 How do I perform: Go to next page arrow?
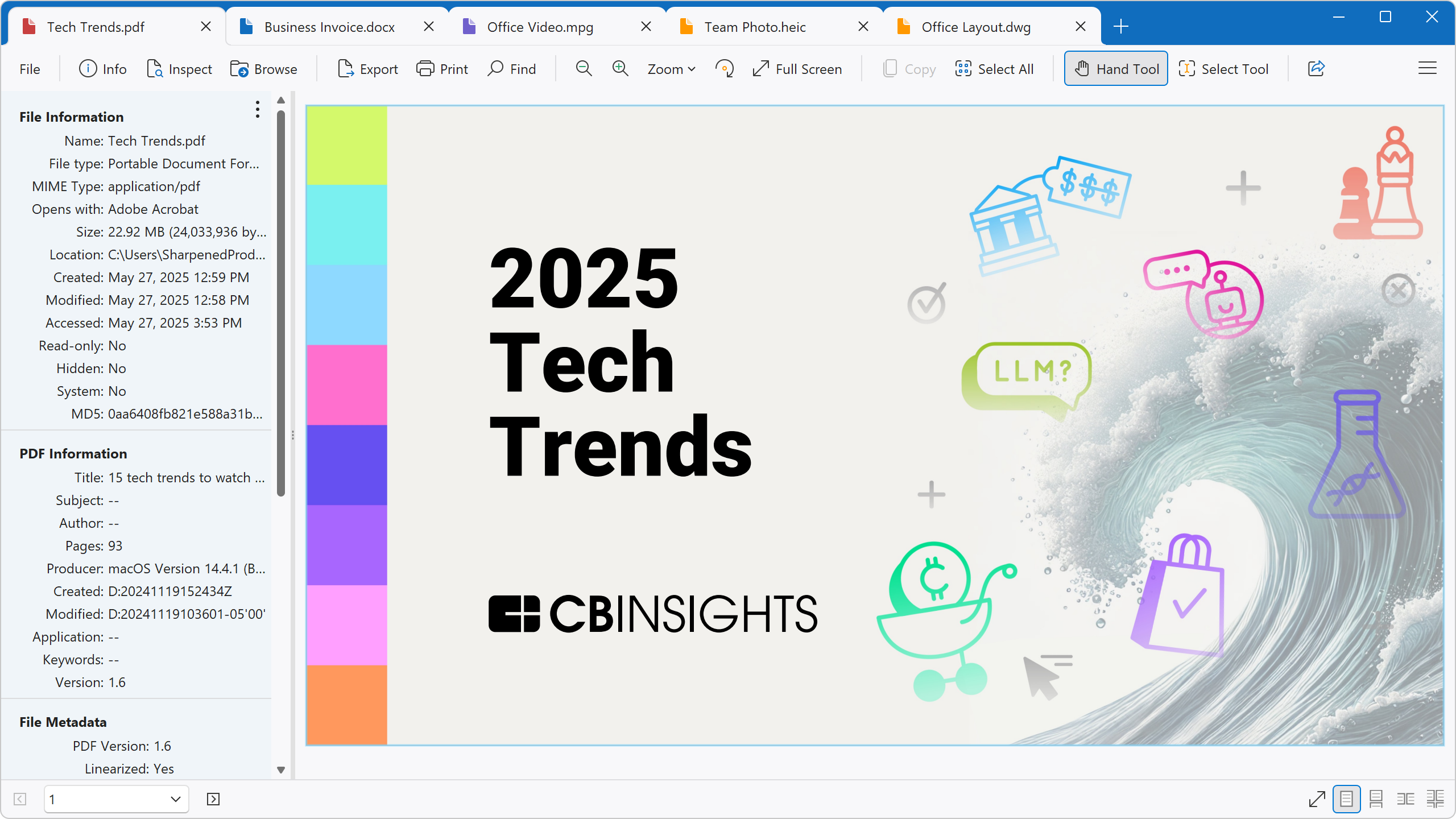pyautogui.click(x=213, y=799)
